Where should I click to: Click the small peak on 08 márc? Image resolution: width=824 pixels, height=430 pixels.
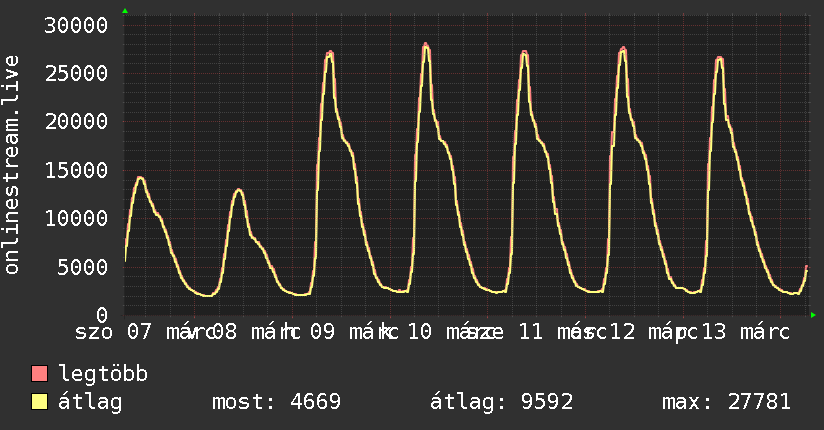tap(239, 190)
